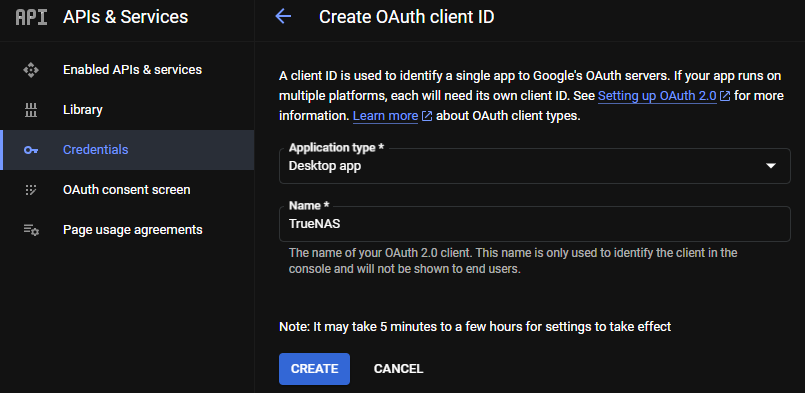
Task: Open the Application type dropdown
Action: point(534,166)
